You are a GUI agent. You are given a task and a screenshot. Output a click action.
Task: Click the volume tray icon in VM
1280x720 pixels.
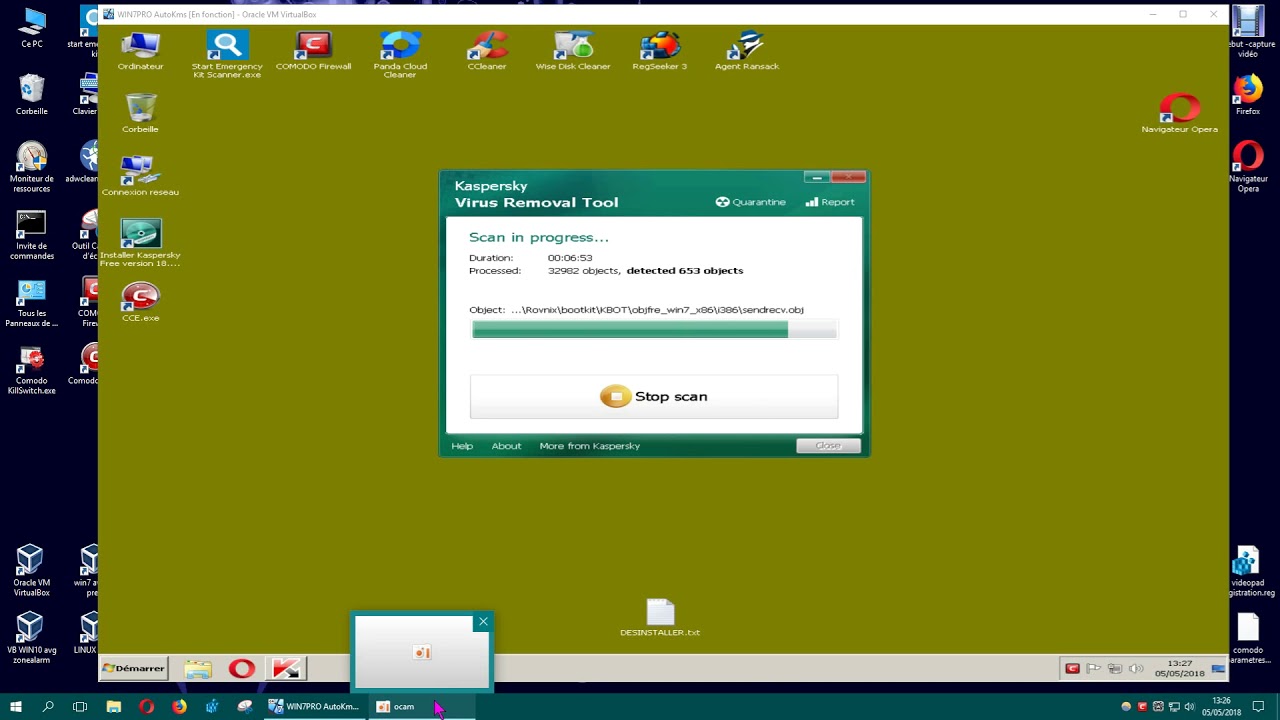1136,669
